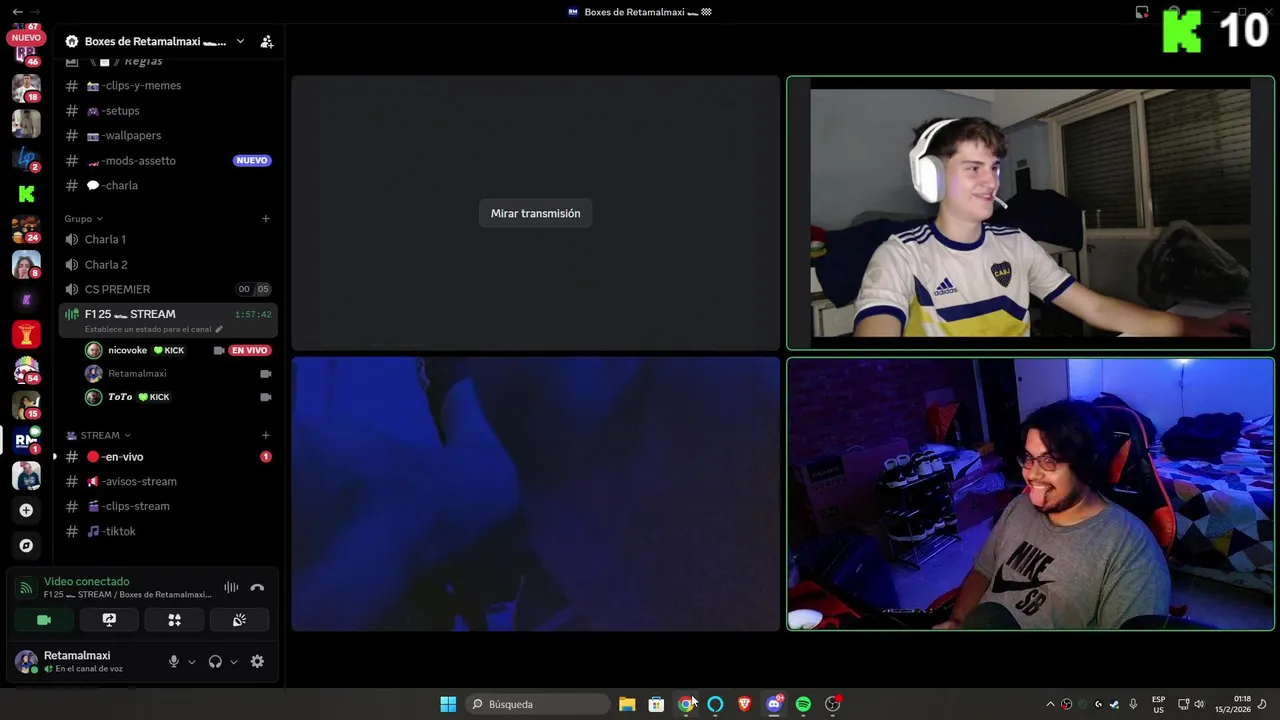
Task: Open the wallpapers channel
Action: (x=168, y=136)
